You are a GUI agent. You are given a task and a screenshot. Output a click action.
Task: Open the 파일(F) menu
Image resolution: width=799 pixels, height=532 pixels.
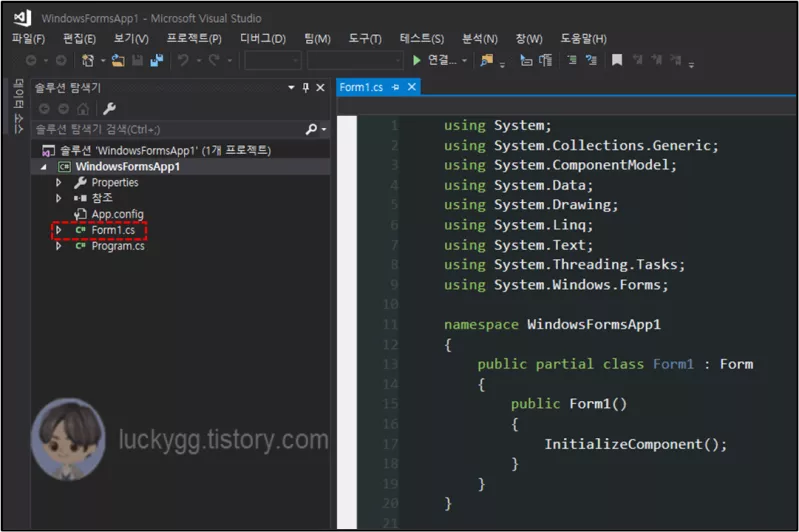point(28,39)
